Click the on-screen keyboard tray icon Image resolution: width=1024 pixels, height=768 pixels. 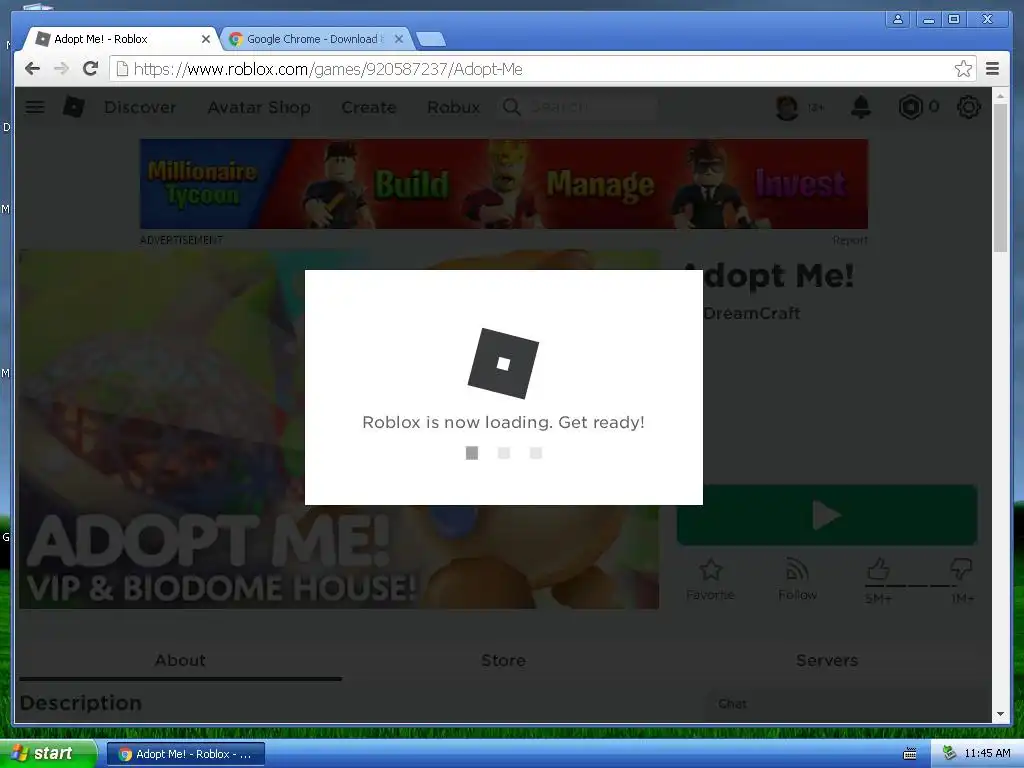[909, 754]
